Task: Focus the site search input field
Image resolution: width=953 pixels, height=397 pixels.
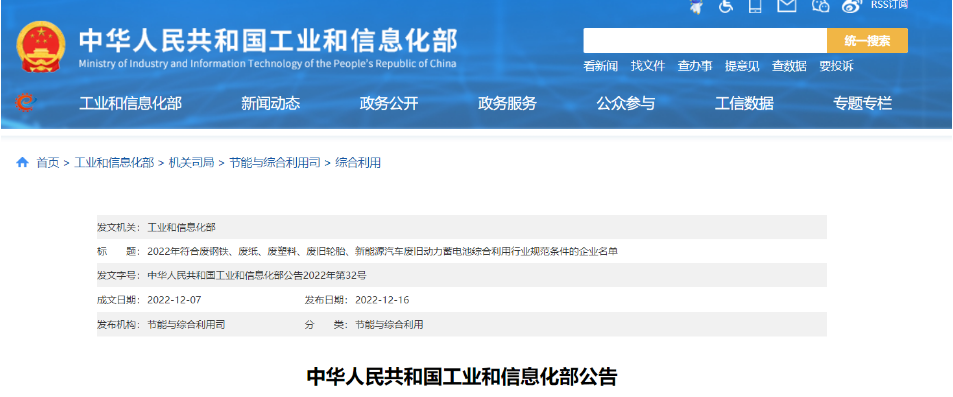Action: [x=705, y=41]
